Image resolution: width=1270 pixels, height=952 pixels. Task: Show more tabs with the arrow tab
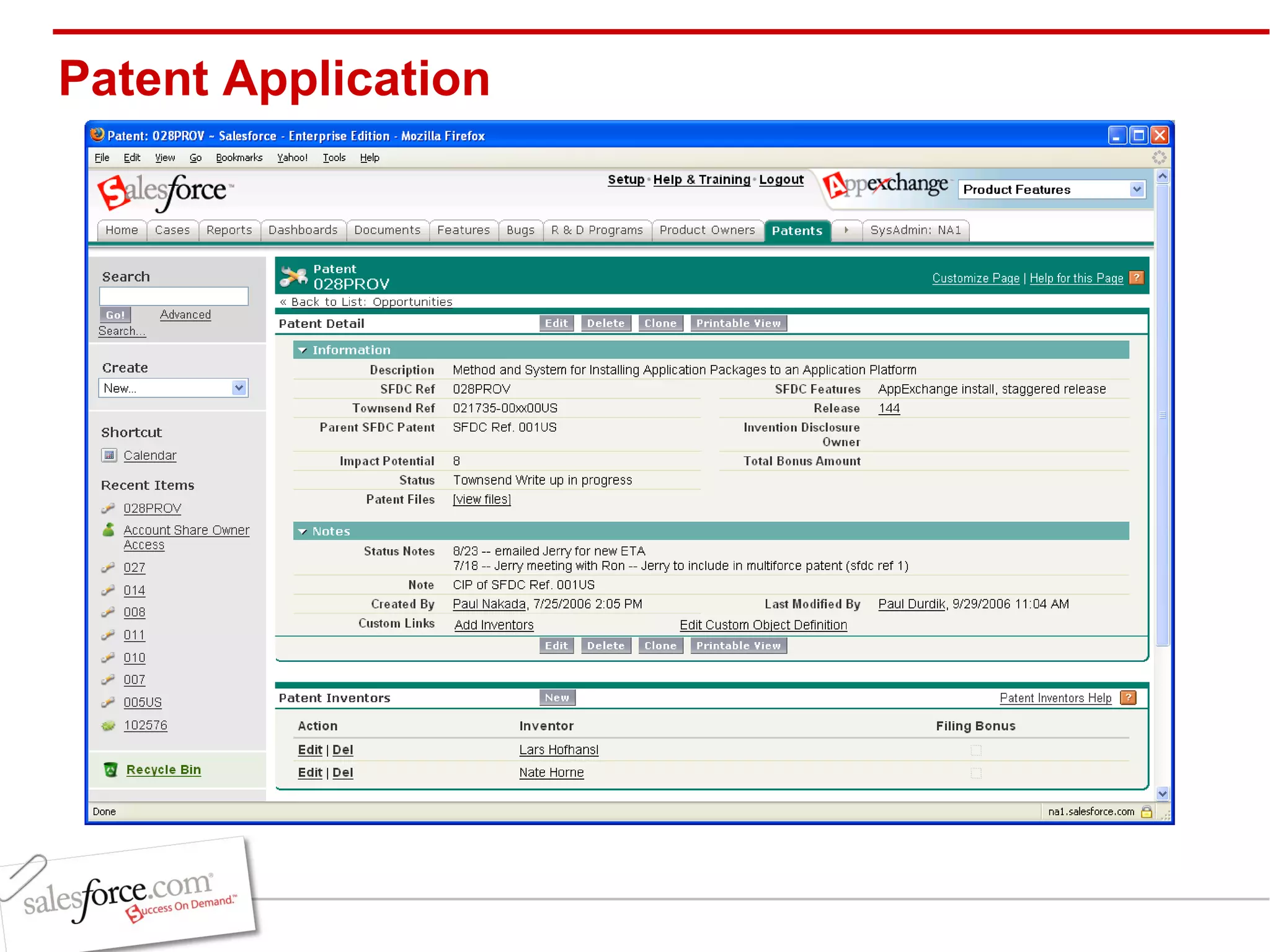[846, 231]
